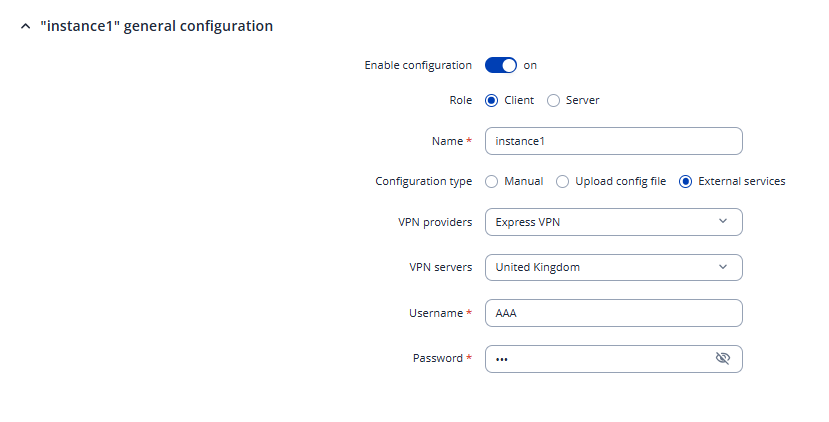Image resolution: width=829 pixels, height=422 pixels.
Task: Choose the Server role option
Action: click(x=553, y=100)
